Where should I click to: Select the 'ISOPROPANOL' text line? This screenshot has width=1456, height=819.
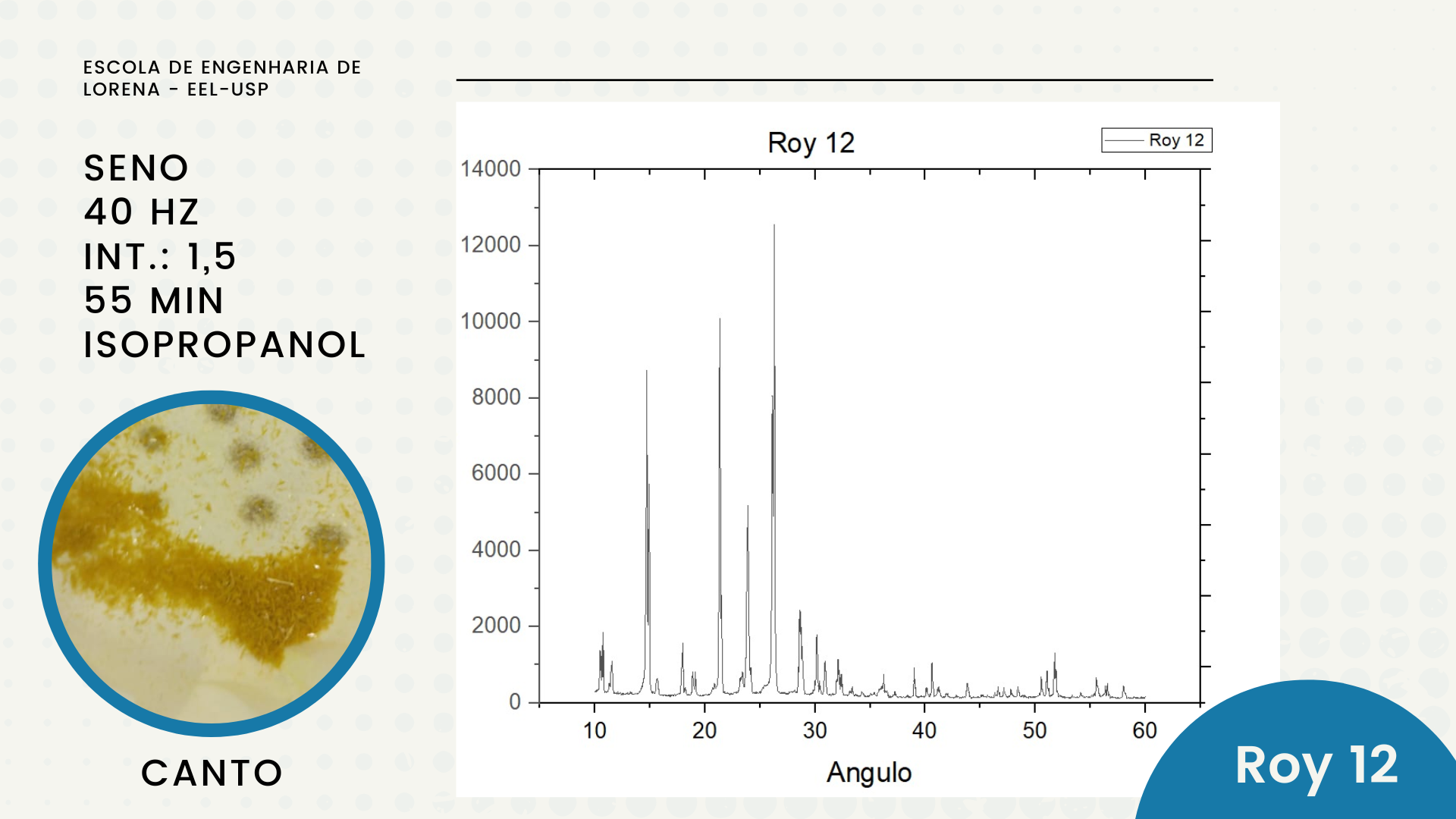coord(225,344)
